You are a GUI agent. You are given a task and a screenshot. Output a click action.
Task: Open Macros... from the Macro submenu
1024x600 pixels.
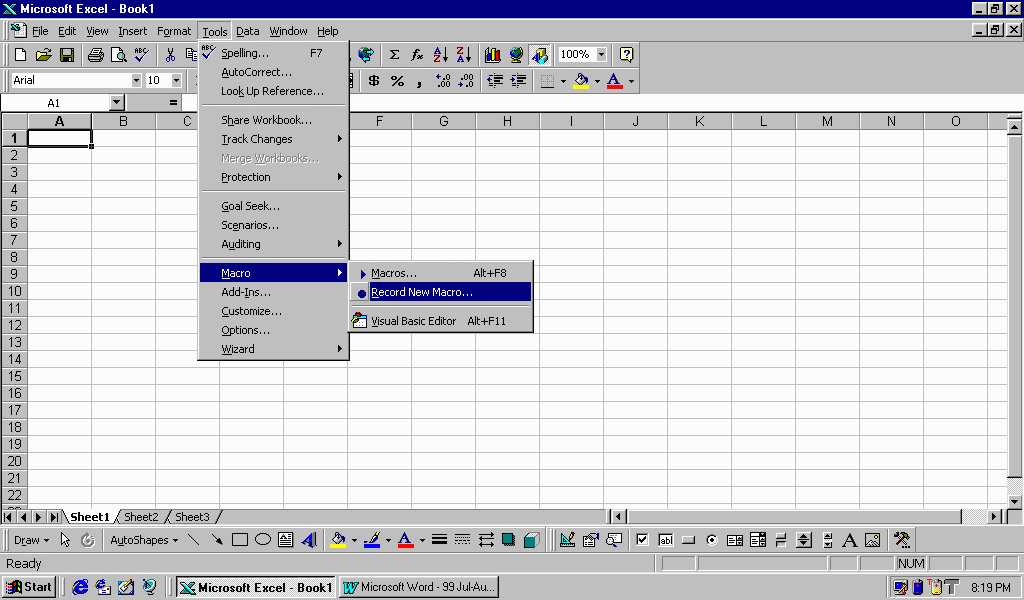point(441,273)
